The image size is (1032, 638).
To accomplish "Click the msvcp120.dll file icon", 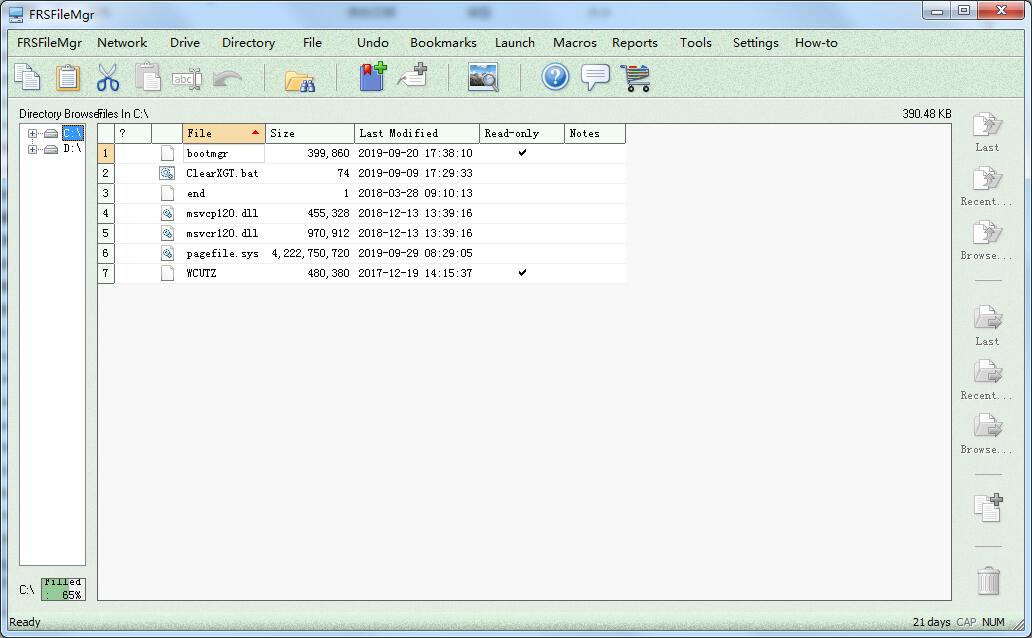I will tap(167, 213).
